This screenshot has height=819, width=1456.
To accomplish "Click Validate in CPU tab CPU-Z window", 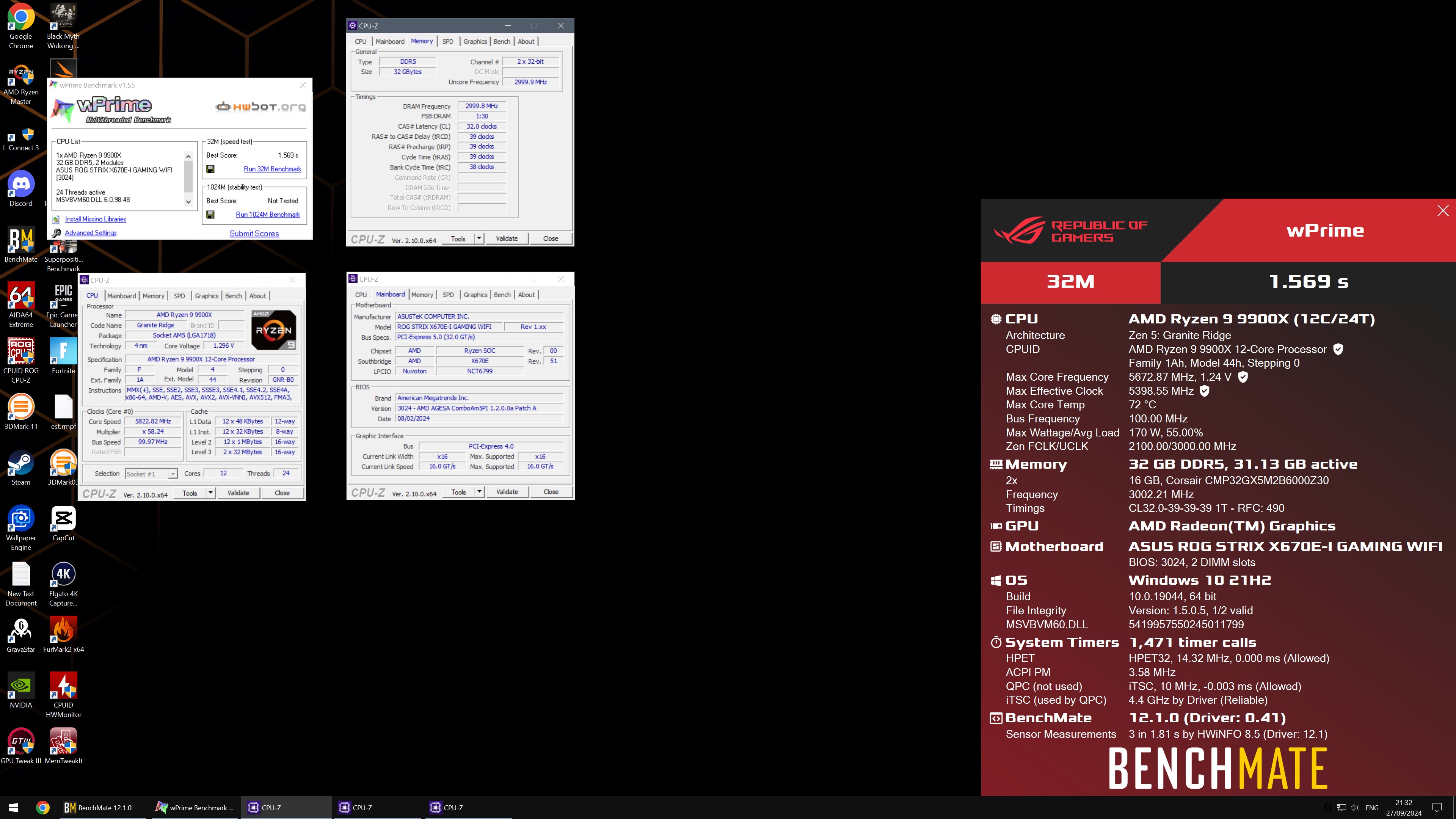I will coord(238,493).
